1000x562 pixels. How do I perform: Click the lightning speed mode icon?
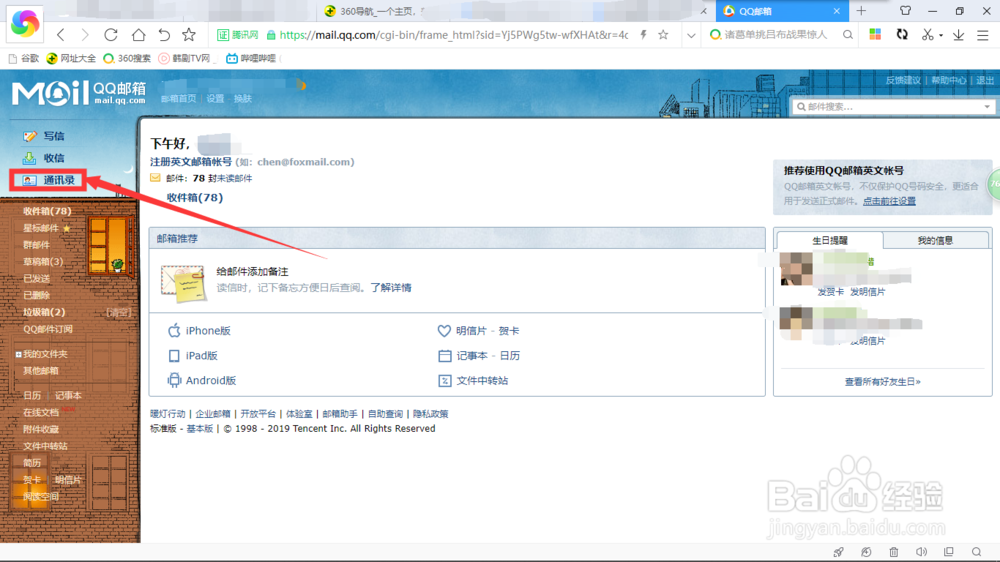pos(643,35)
